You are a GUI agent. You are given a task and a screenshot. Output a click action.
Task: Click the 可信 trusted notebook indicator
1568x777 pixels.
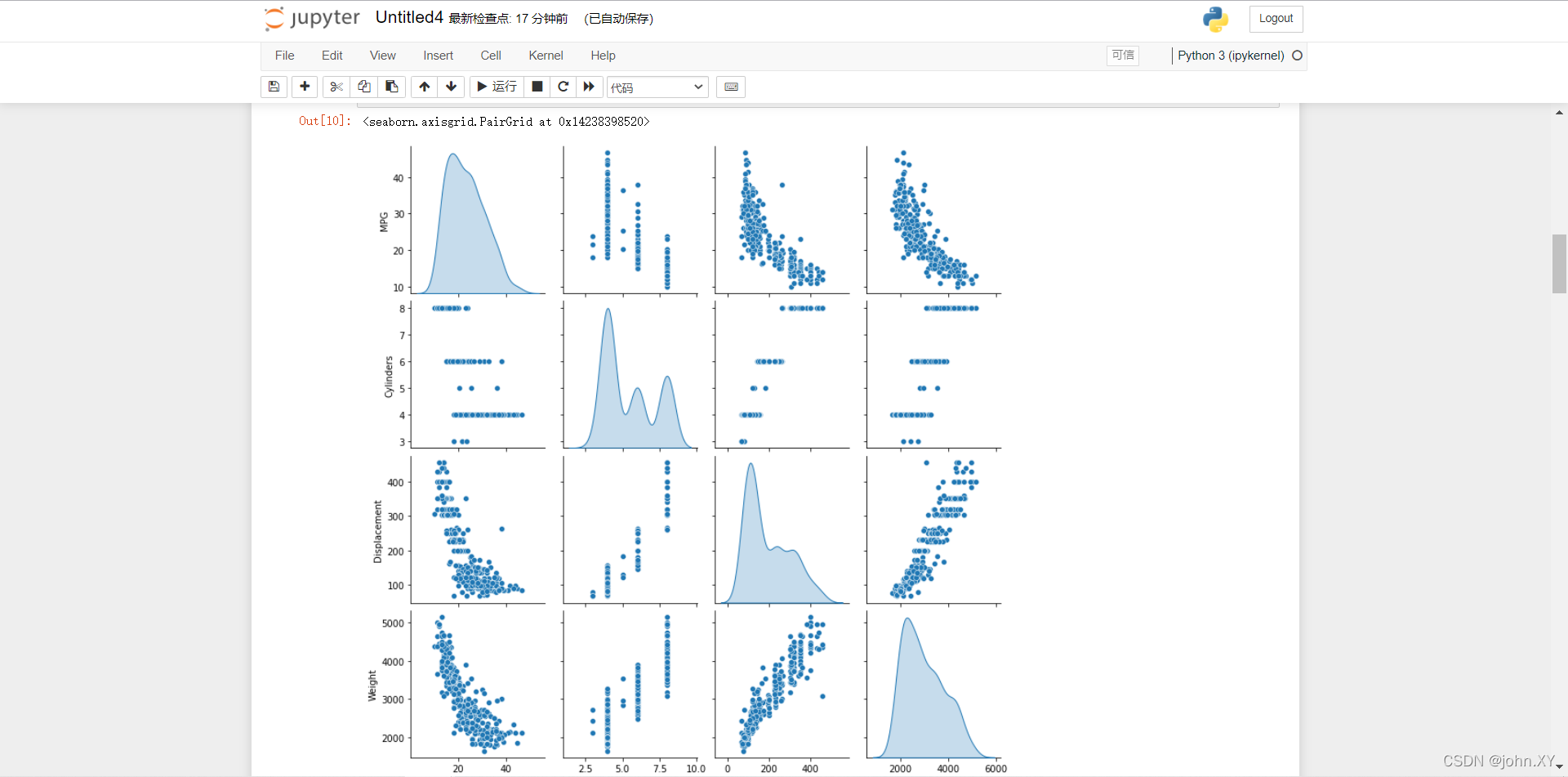(1123, 56)
